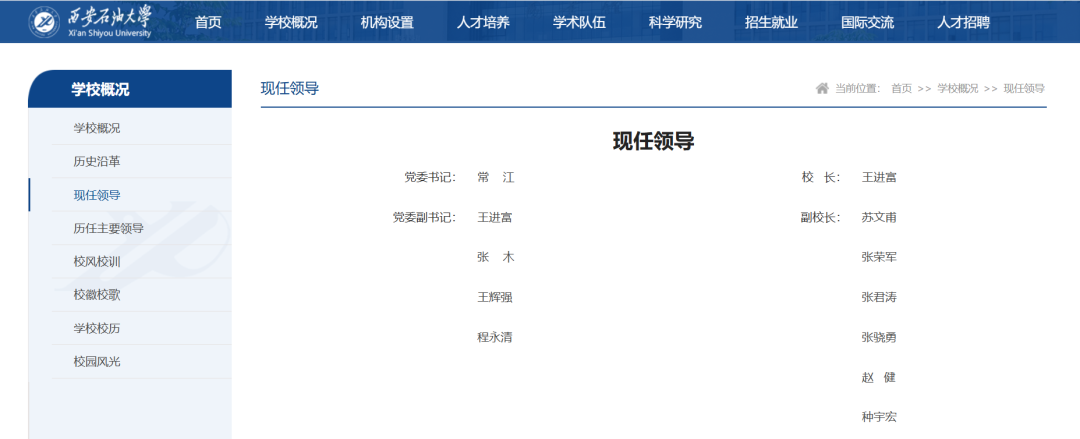Open 校徽校歌 sidebar link

[97, 295]
